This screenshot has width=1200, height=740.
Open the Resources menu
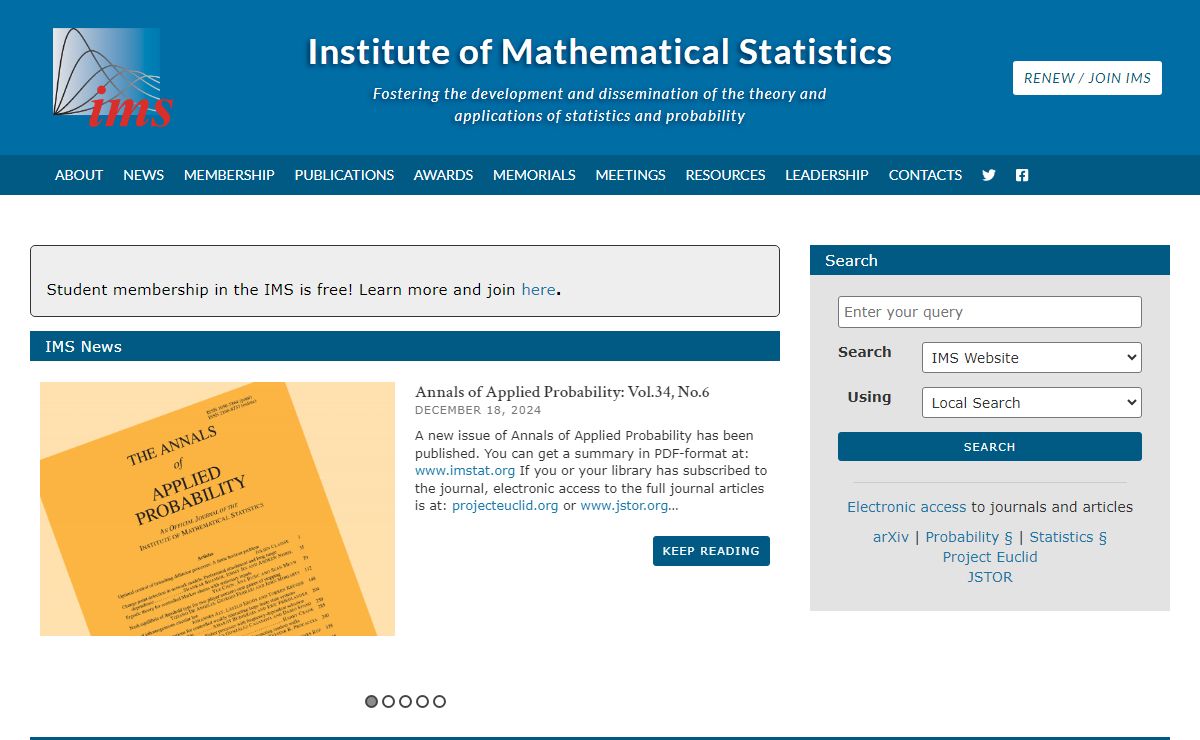point(725,175)
